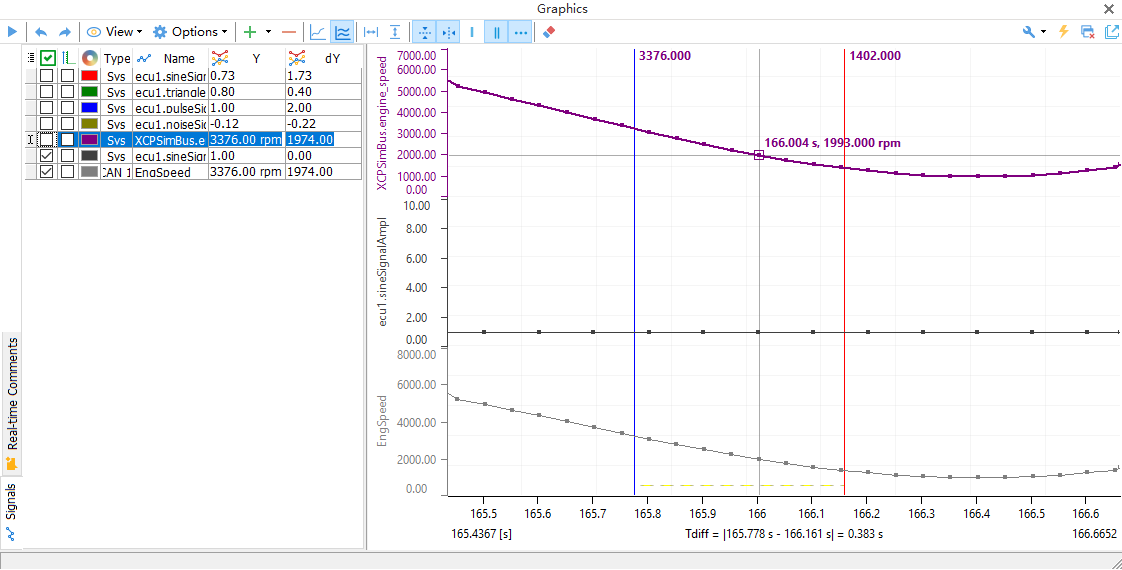Select the separate-axes multi-line chart icon

click(342, 32)
